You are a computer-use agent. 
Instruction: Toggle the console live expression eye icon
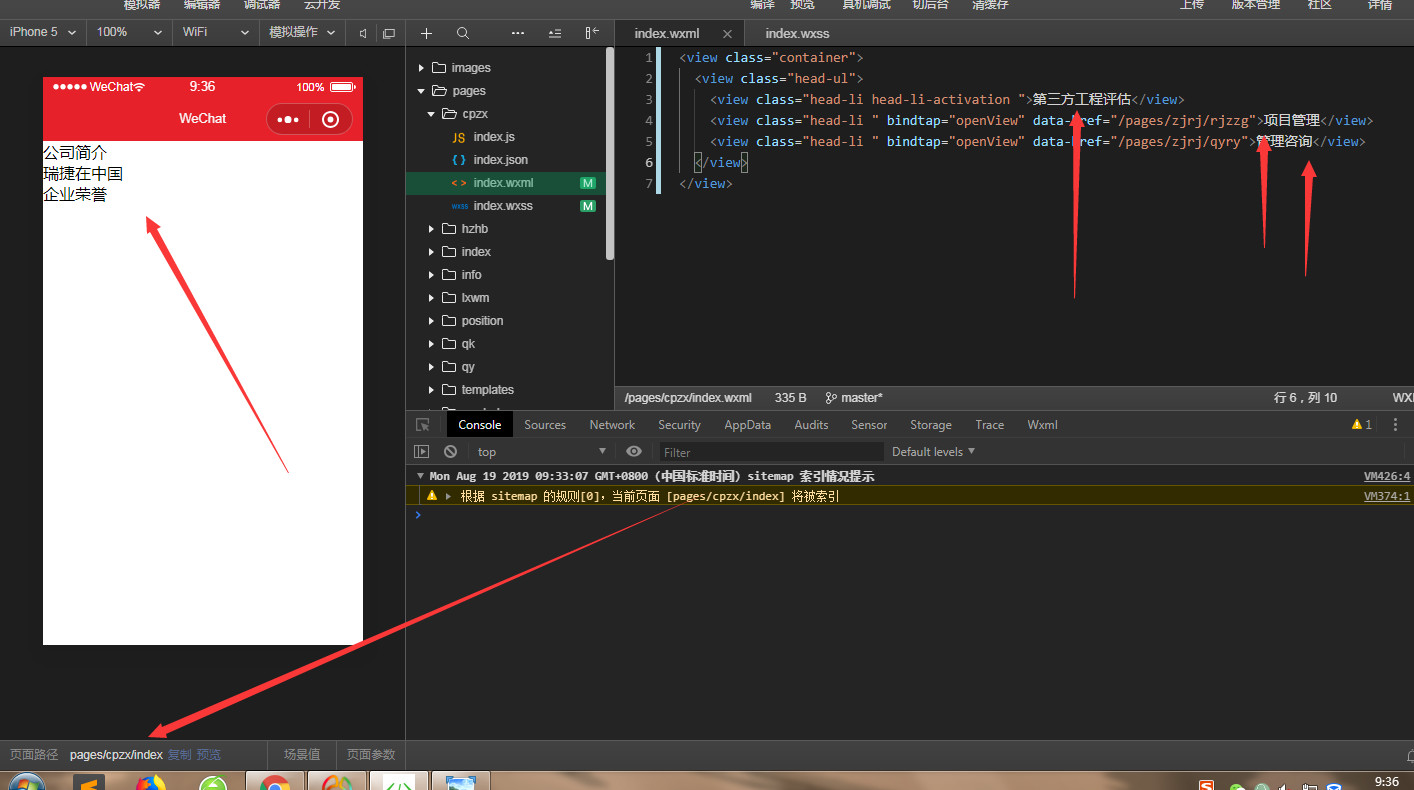coord(633,452)
